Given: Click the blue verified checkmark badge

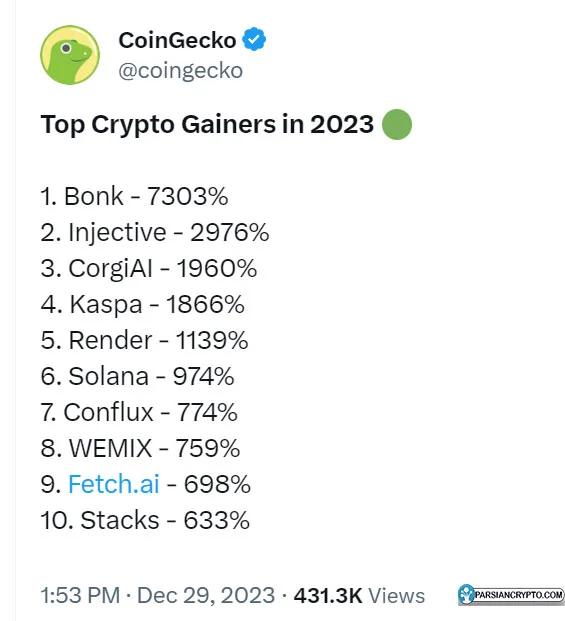Looking at the screenshot, I should [254, 40].
